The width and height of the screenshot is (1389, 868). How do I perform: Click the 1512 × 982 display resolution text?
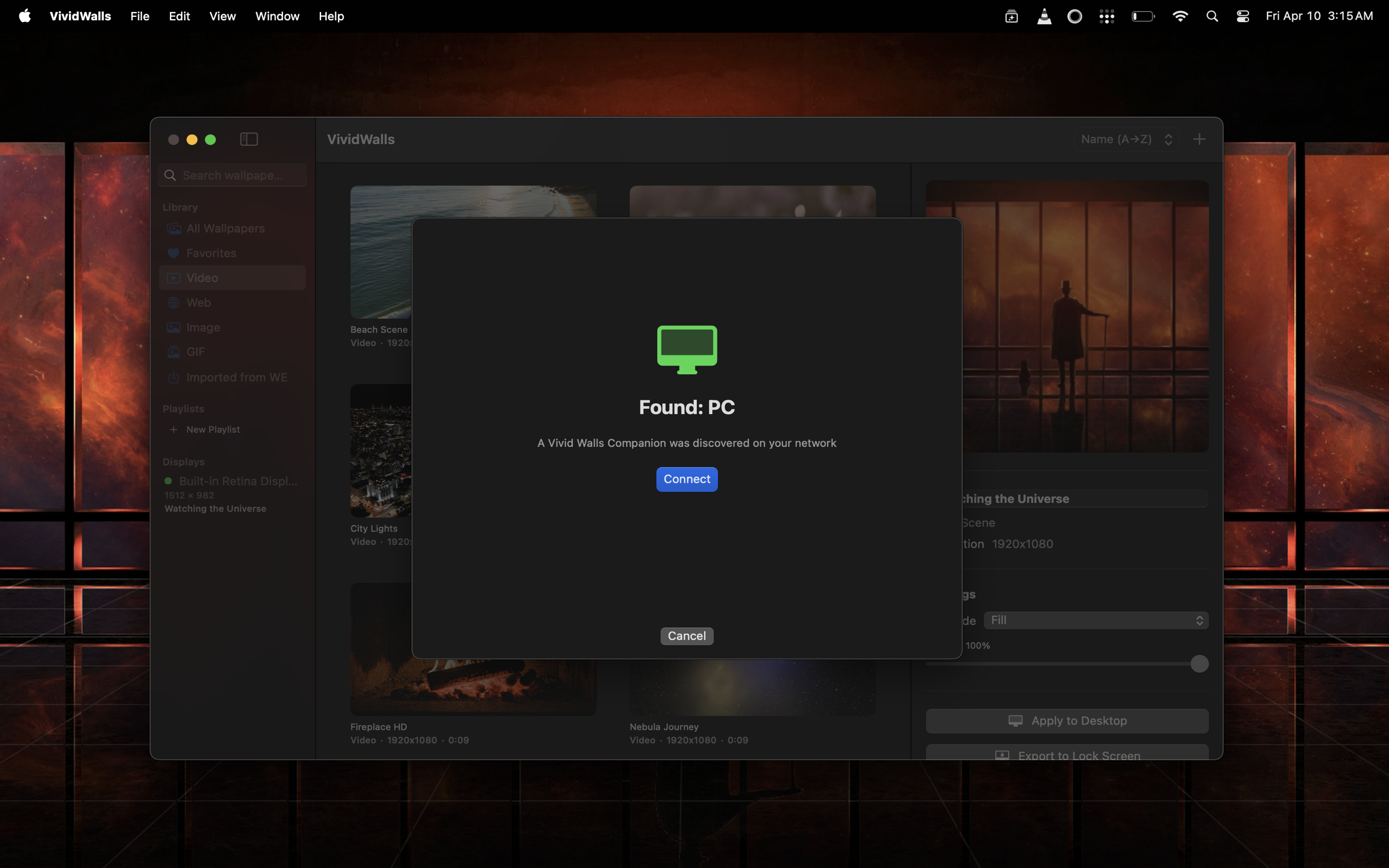pos(189,495)
